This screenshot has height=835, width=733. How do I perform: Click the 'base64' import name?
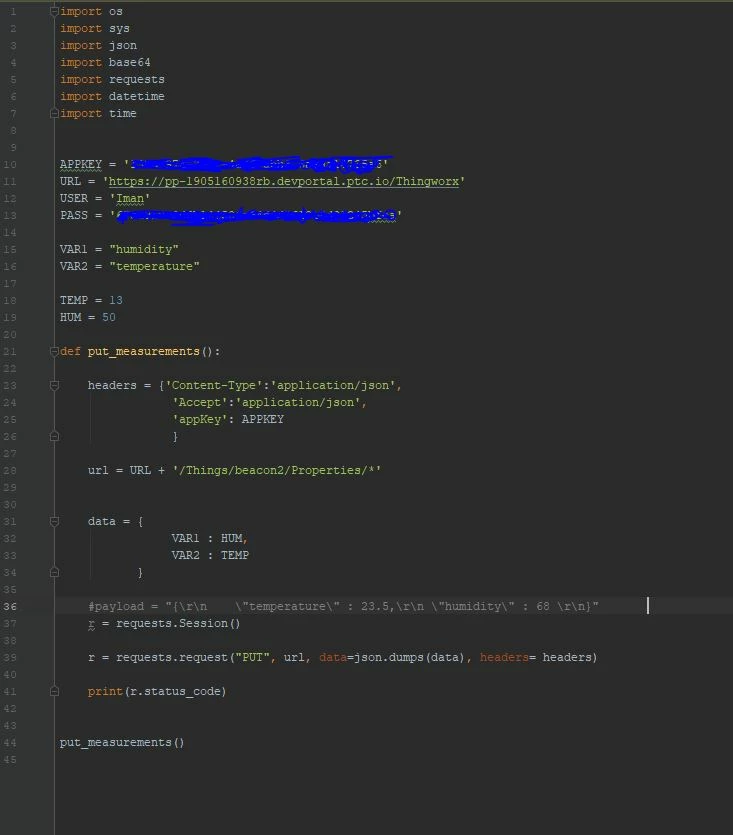pos(129,62)
